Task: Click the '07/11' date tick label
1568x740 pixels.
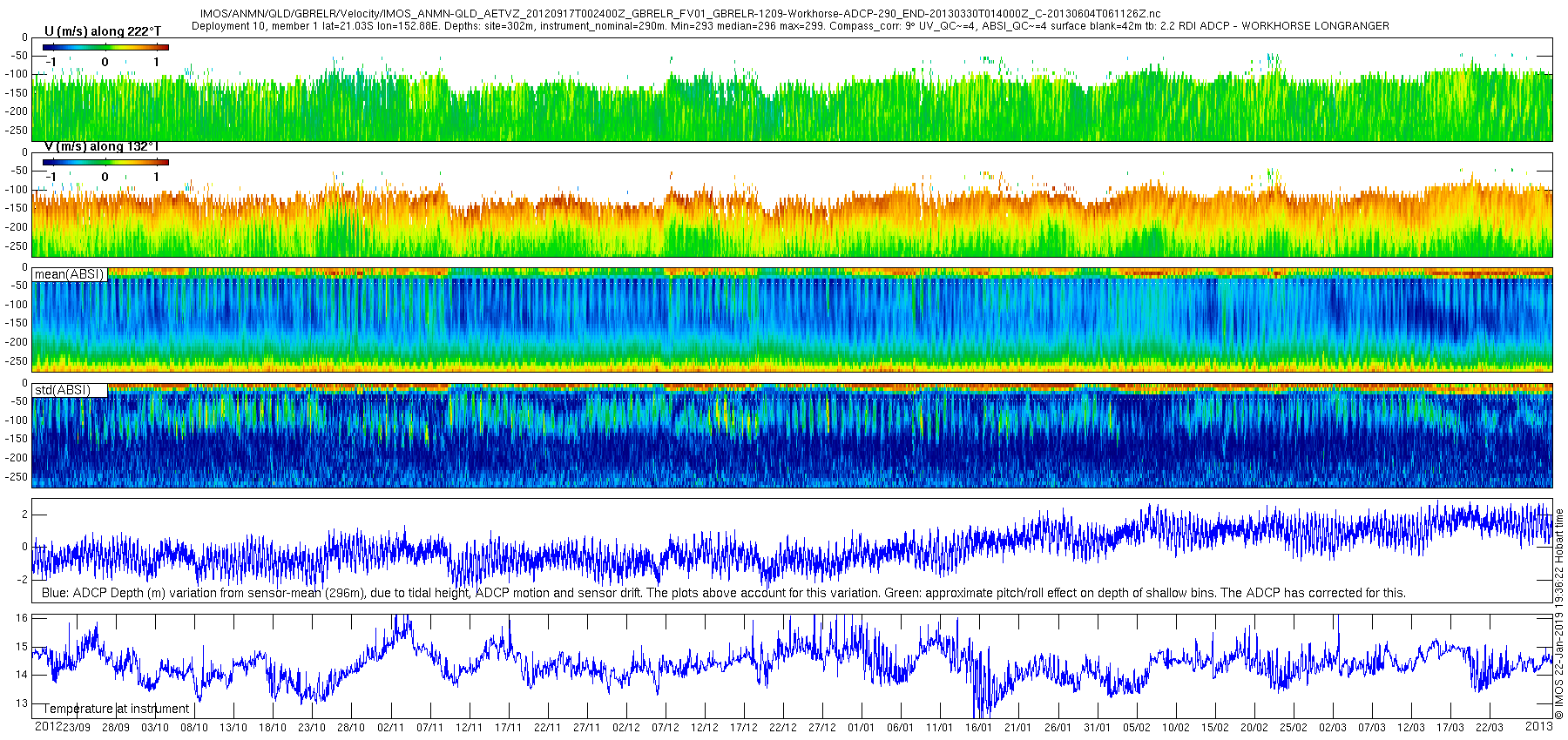Action: 429,728
